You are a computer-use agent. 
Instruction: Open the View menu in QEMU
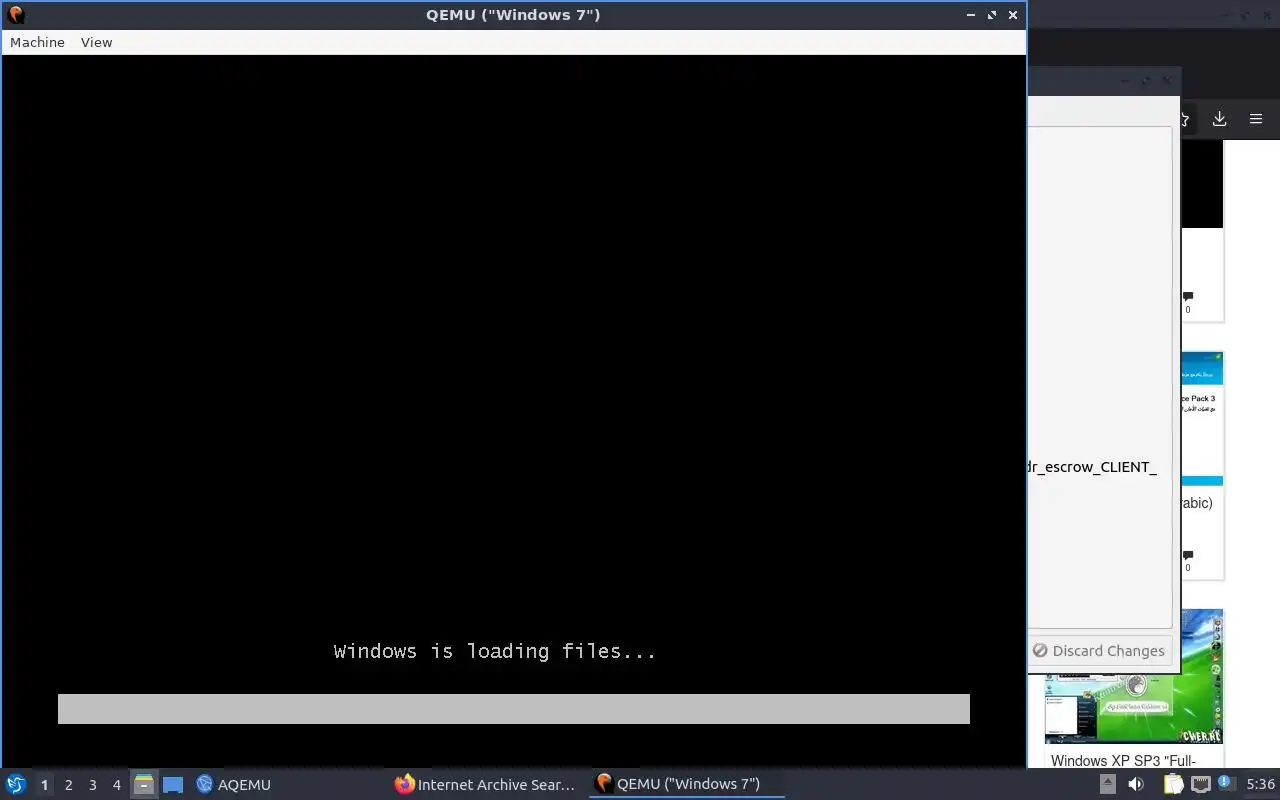[x=96, y=42]
